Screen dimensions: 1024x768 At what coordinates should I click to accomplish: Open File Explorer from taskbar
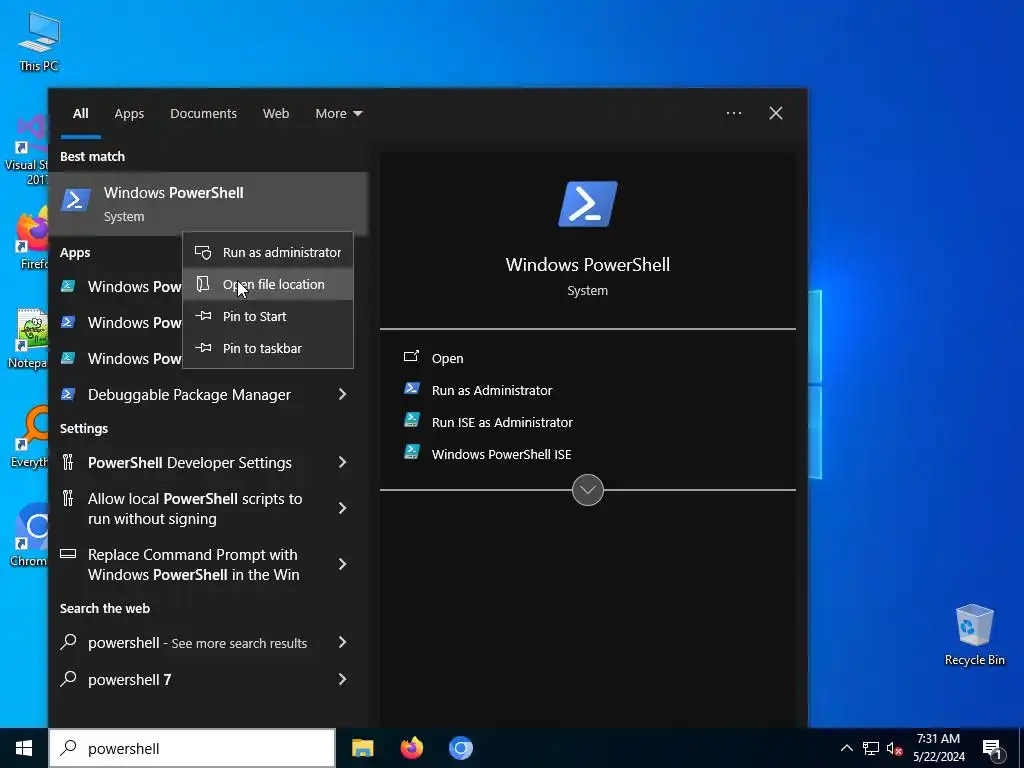362,748
